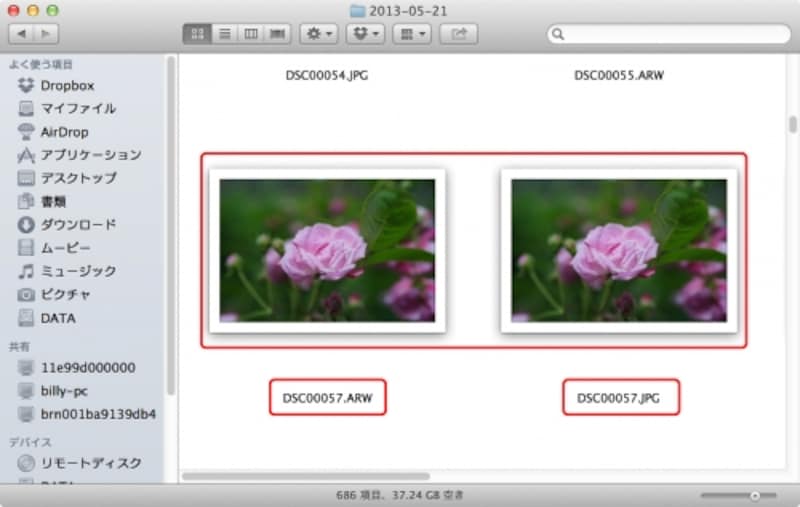This screenshot has width=800, height=507.
Task: Click the DSC00057.ARW file name
Action: (x=328, y=398)
